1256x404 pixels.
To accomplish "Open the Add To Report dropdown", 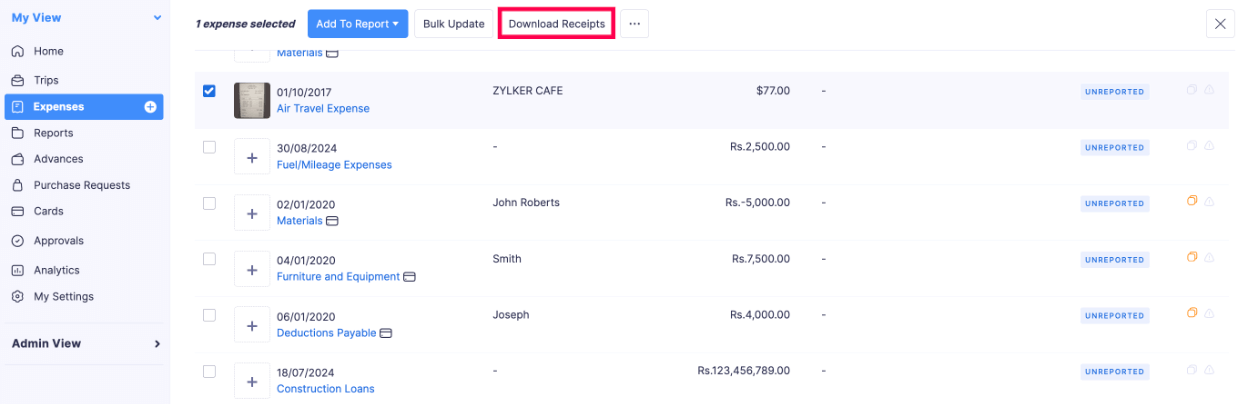I will (358, 24).
